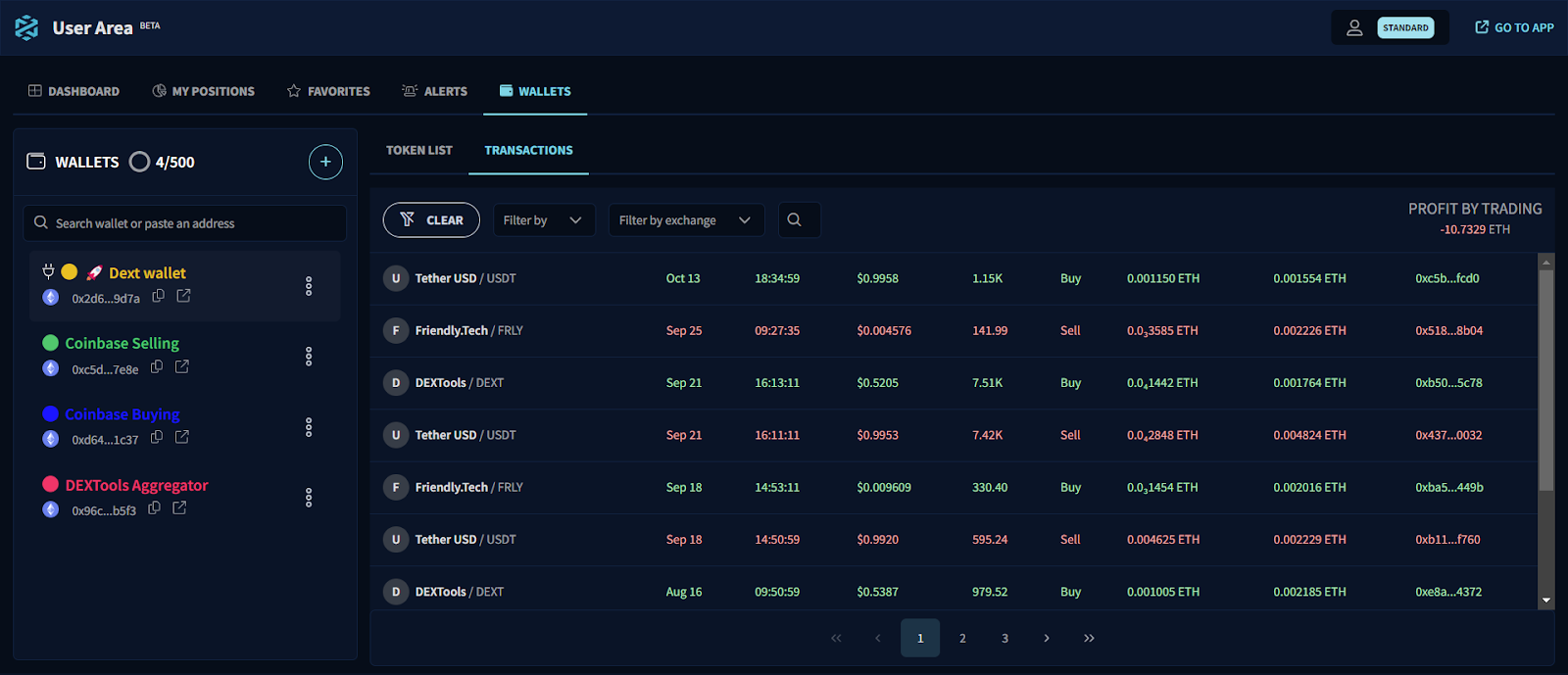
Task: Click the rocket icon on Dext wallet
Action: pyautogui.click(x=94, y=272)
